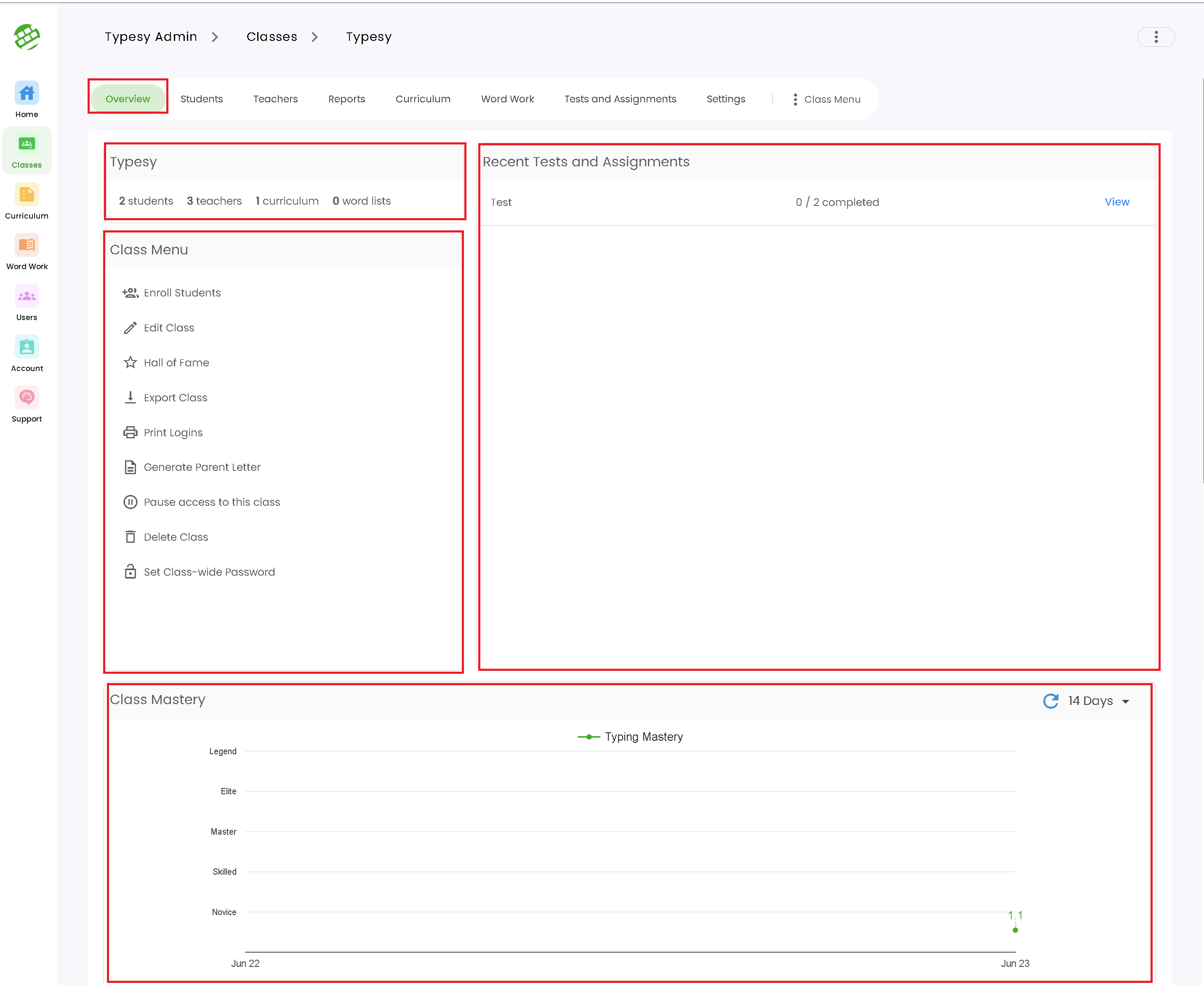The width and height of the screenshot is (1204, 985).
Task: Open the 14 Days range dropdown
Action: (1098, 701)
